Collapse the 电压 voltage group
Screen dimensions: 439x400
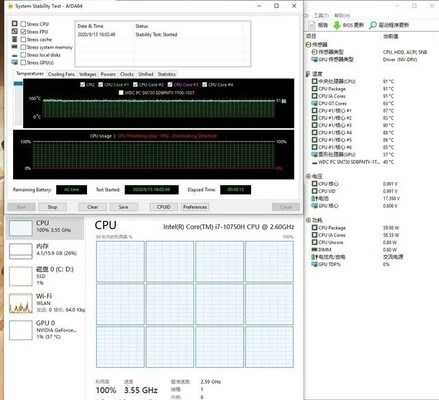click(x=308, y=176)
